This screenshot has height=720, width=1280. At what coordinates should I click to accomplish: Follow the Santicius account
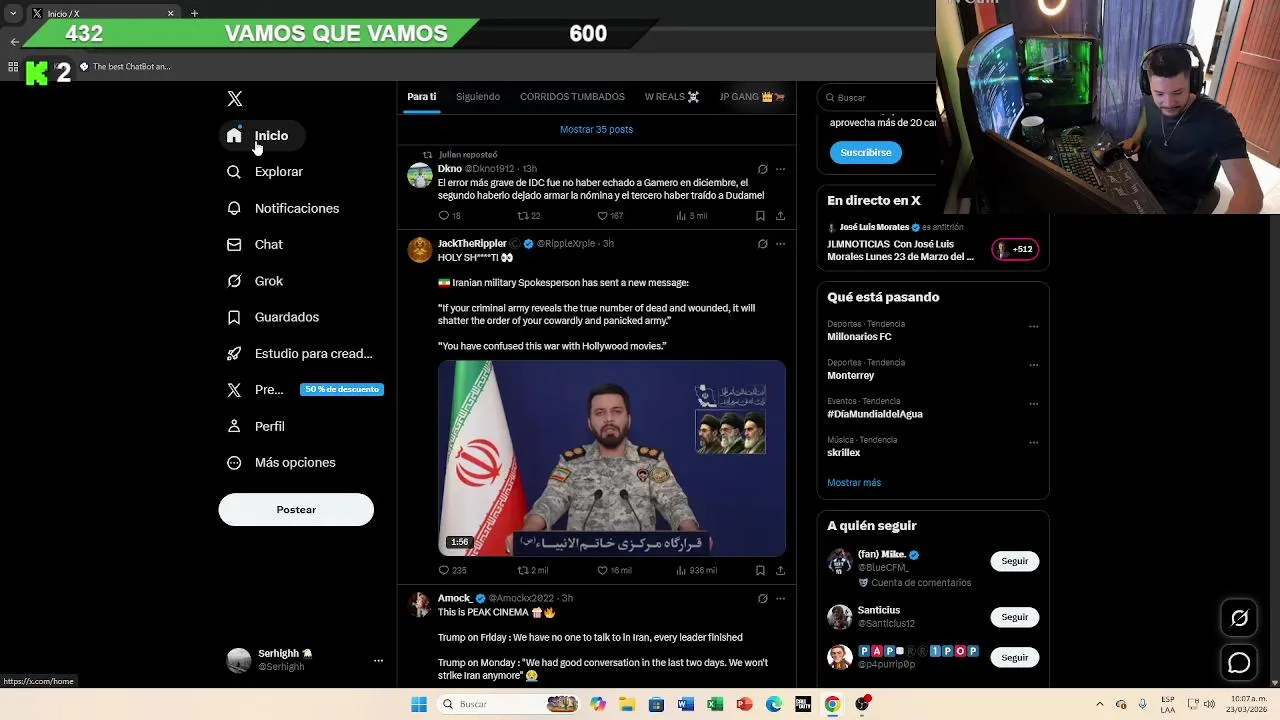coord(1015,617)
